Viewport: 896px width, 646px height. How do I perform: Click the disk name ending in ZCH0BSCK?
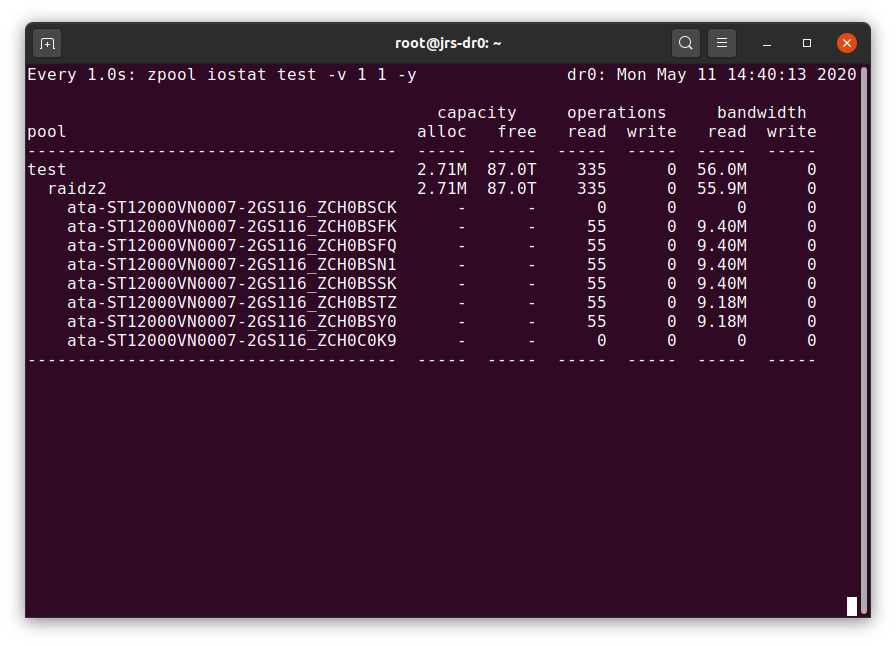[x=231, y=208]
